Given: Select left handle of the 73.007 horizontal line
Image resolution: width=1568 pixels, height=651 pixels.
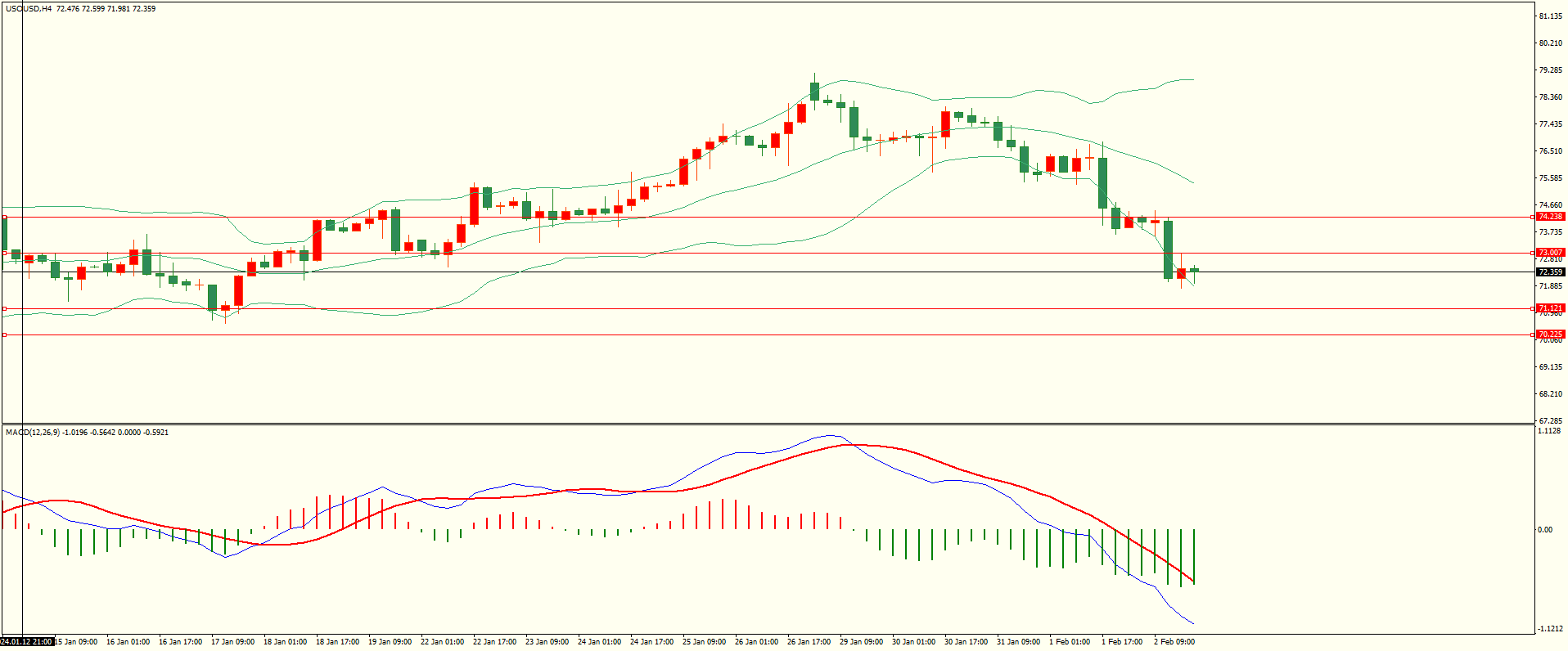Looking at the screenshot, I should (5, 253).
